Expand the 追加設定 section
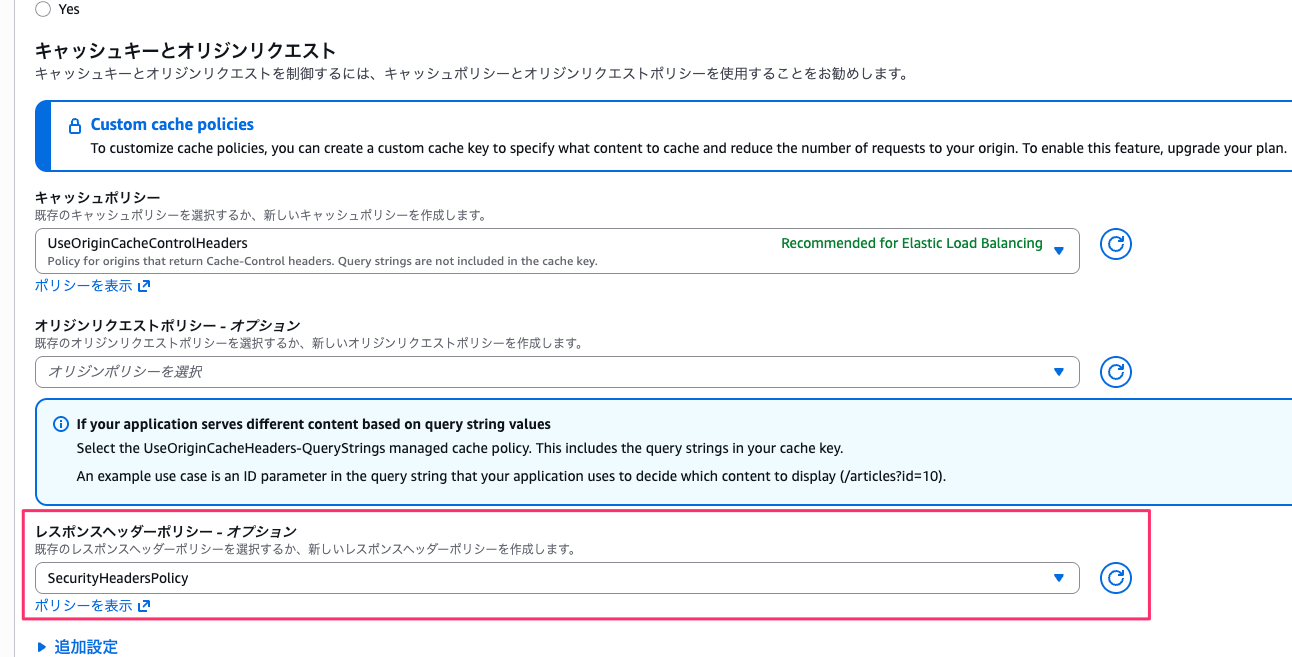The width and height of the screenshot is (1292, 657). [x=86, y=647]
